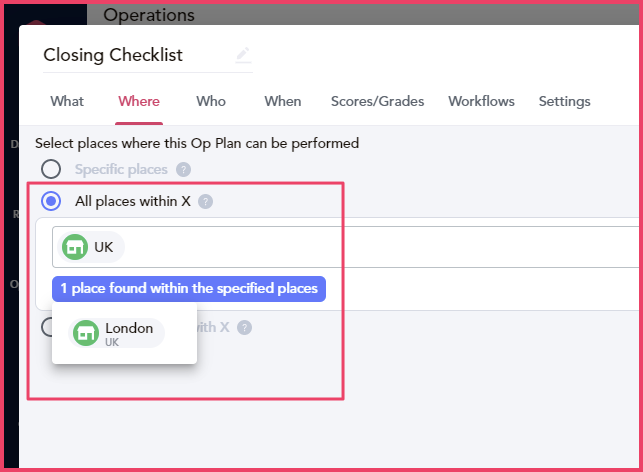This screenshot has height=472, width=643.
Task: Open the What tab
Action: [x=67, y=101]
